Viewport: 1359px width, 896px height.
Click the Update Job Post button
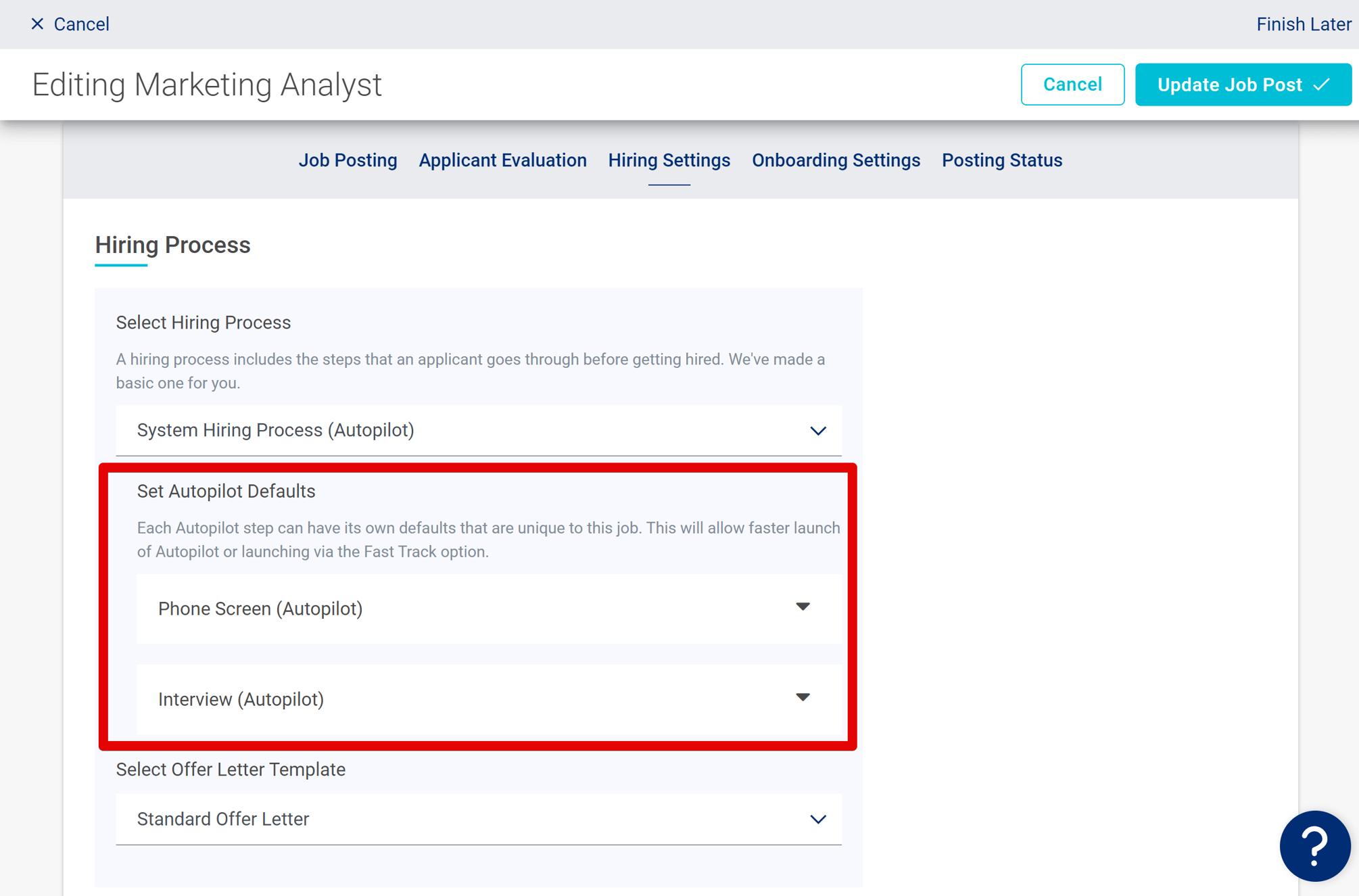click(1243, 85)
